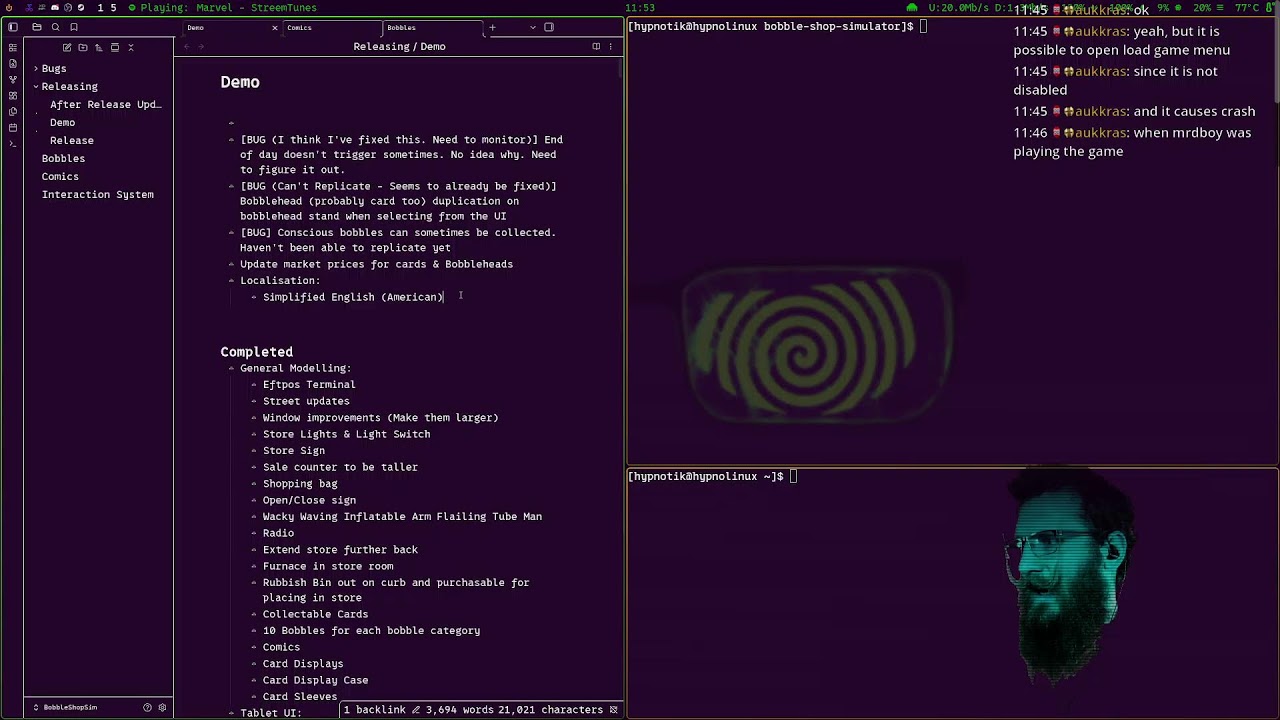
Task: Focus the bobble-shop-simulator terminal prompt
Action: click(x=777, y=26)
